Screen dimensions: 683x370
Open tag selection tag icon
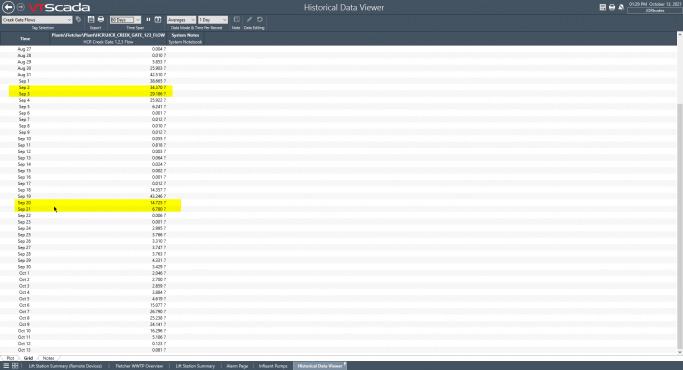(x=78, y=20)
